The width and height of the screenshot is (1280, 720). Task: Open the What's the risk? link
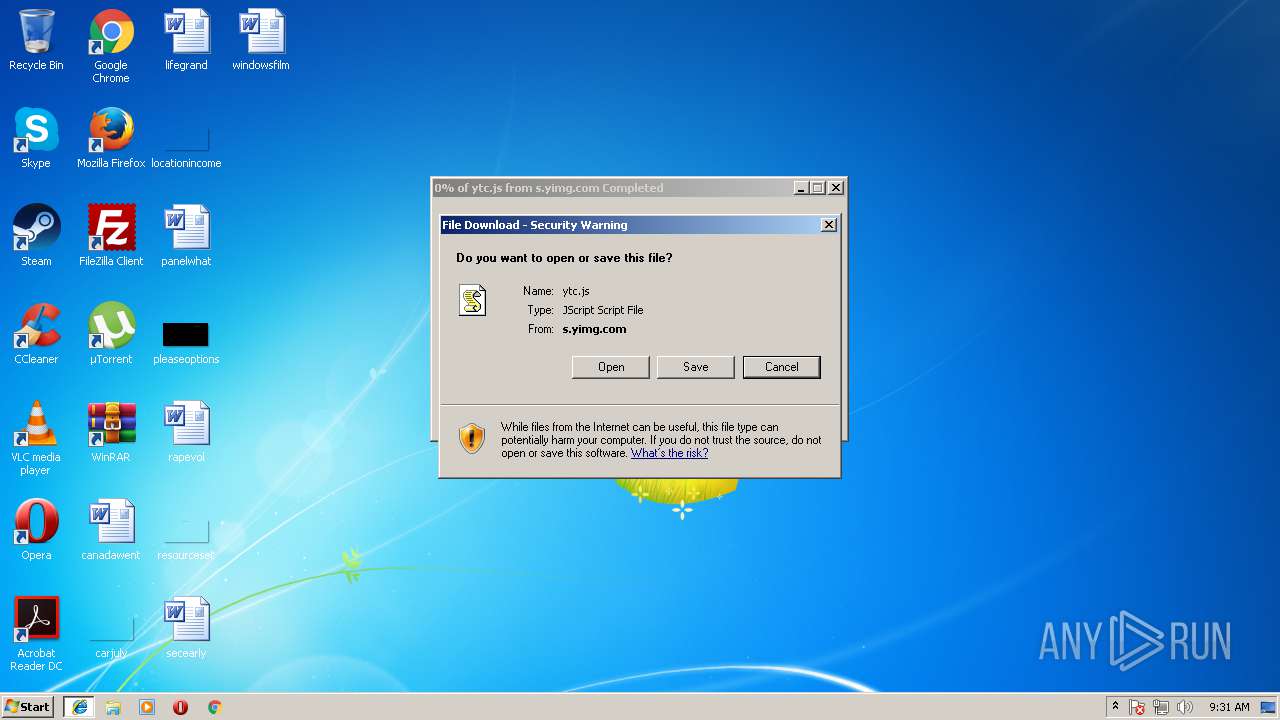pos(669,453)
